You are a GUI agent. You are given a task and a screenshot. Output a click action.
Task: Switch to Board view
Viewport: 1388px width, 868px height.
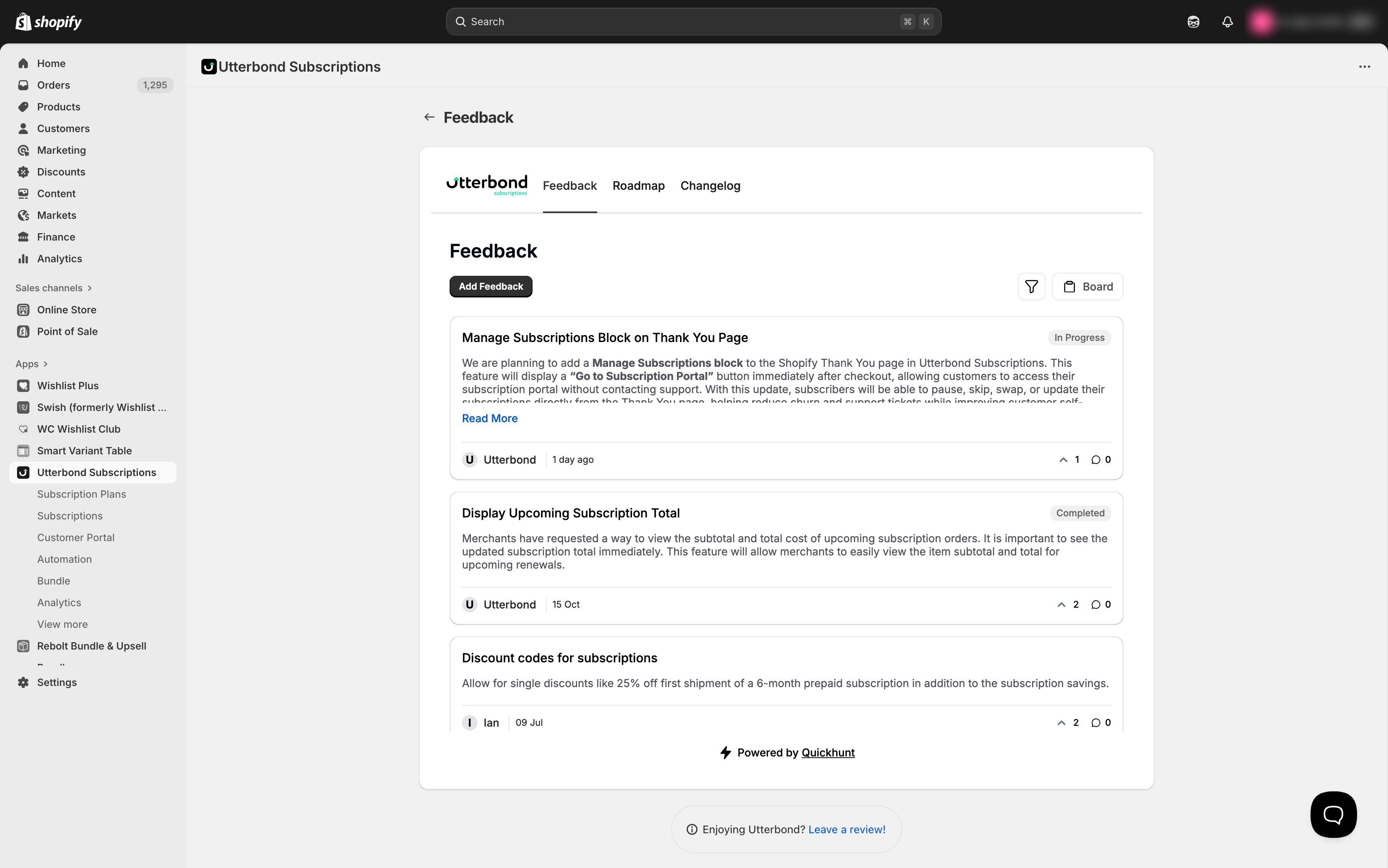click(x=1087, y=287)
